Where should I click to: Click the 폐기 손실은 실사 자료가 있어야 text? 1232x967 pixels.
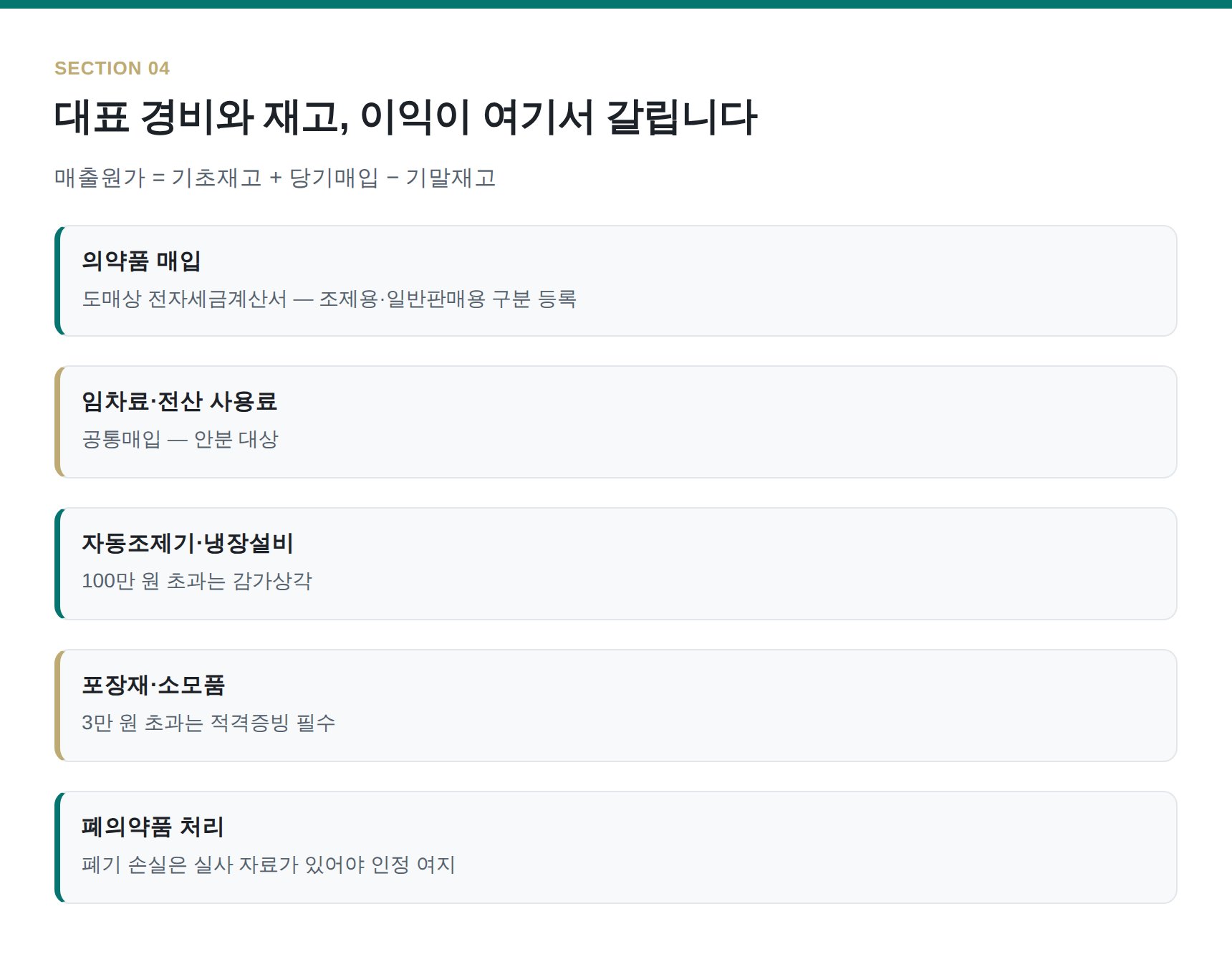coord(269,865)
